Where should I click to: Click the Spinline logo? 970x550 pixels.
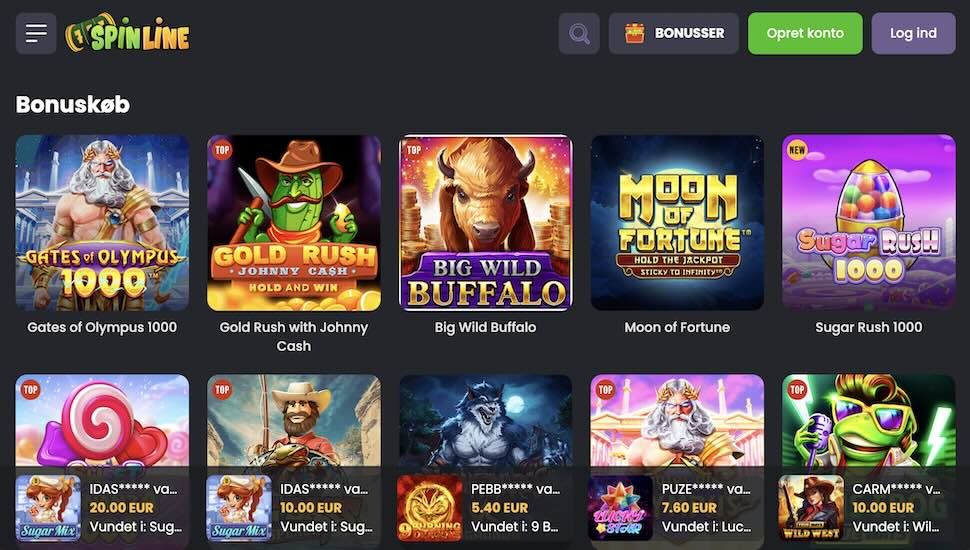pos(127,33)
